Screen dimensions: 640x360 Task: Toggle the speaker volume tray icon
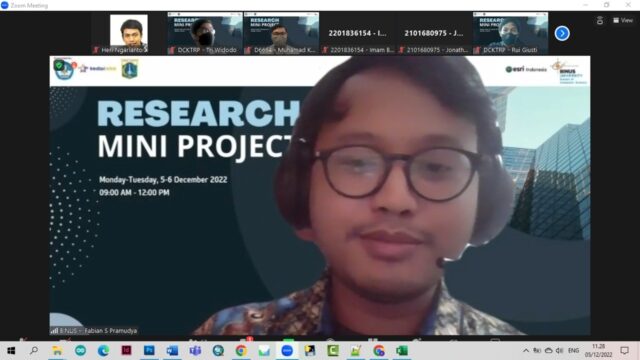click(560, 351)
